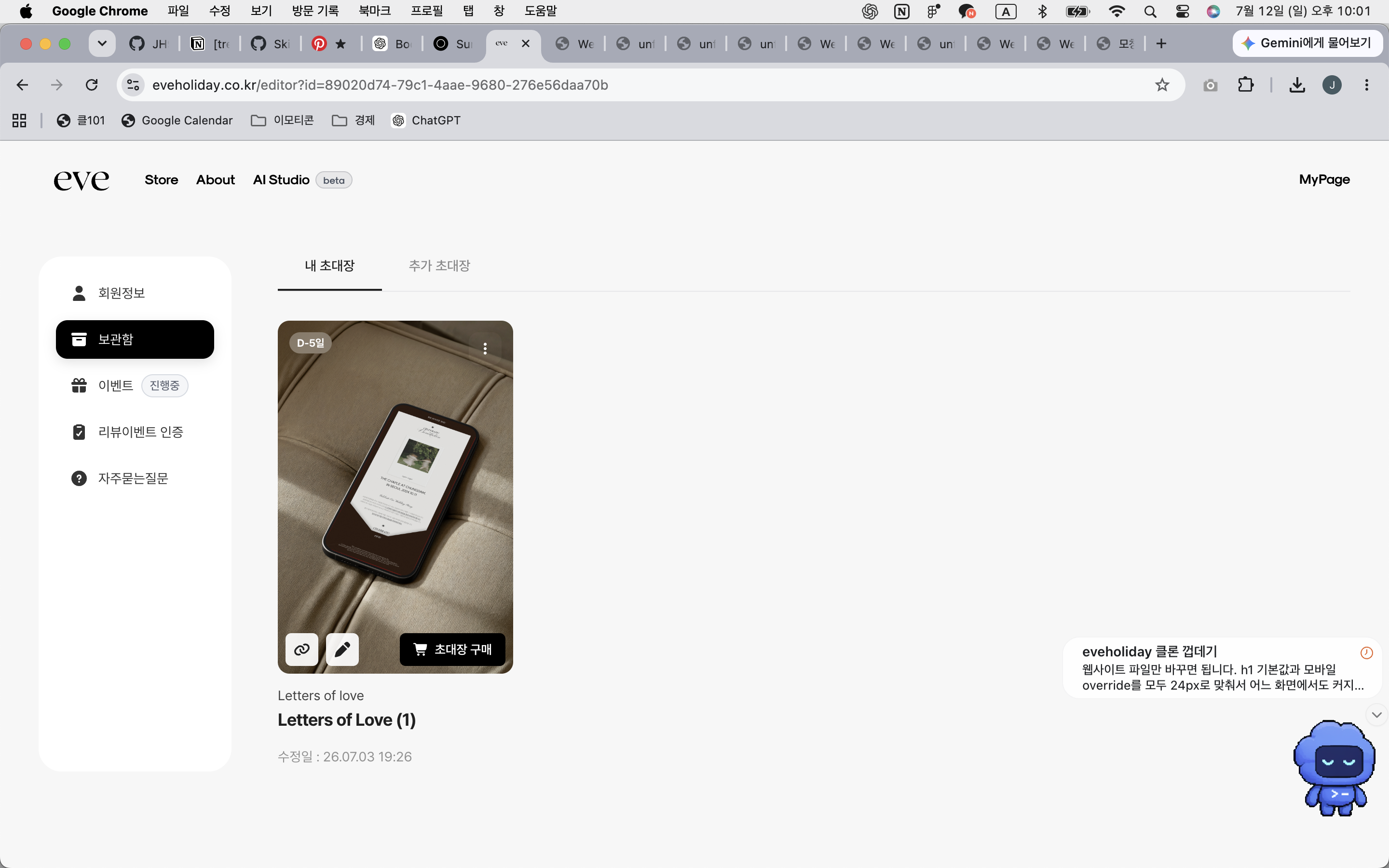Click the blue robot assistant character
The width and height of the screenshot is (1389, 868).
pos(1335,768)
